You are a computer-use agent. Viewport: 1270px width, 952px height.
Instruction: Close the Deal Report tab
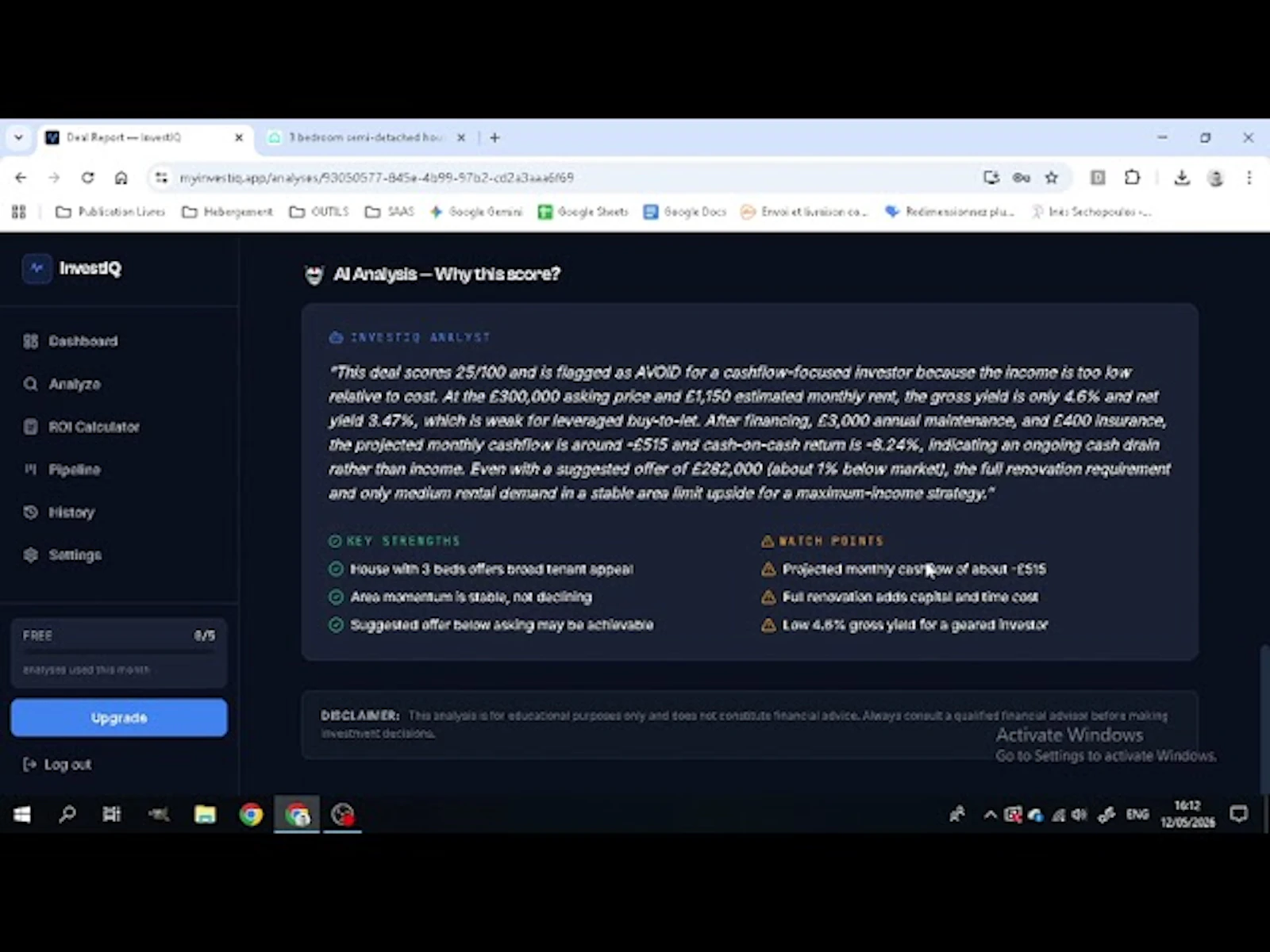pos(239,137)
